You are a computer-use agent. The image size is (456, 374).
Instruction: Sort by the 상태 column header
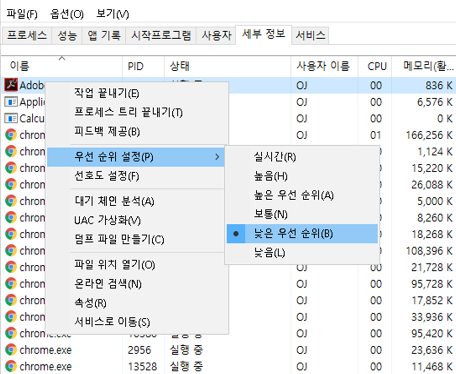(228, 66)
